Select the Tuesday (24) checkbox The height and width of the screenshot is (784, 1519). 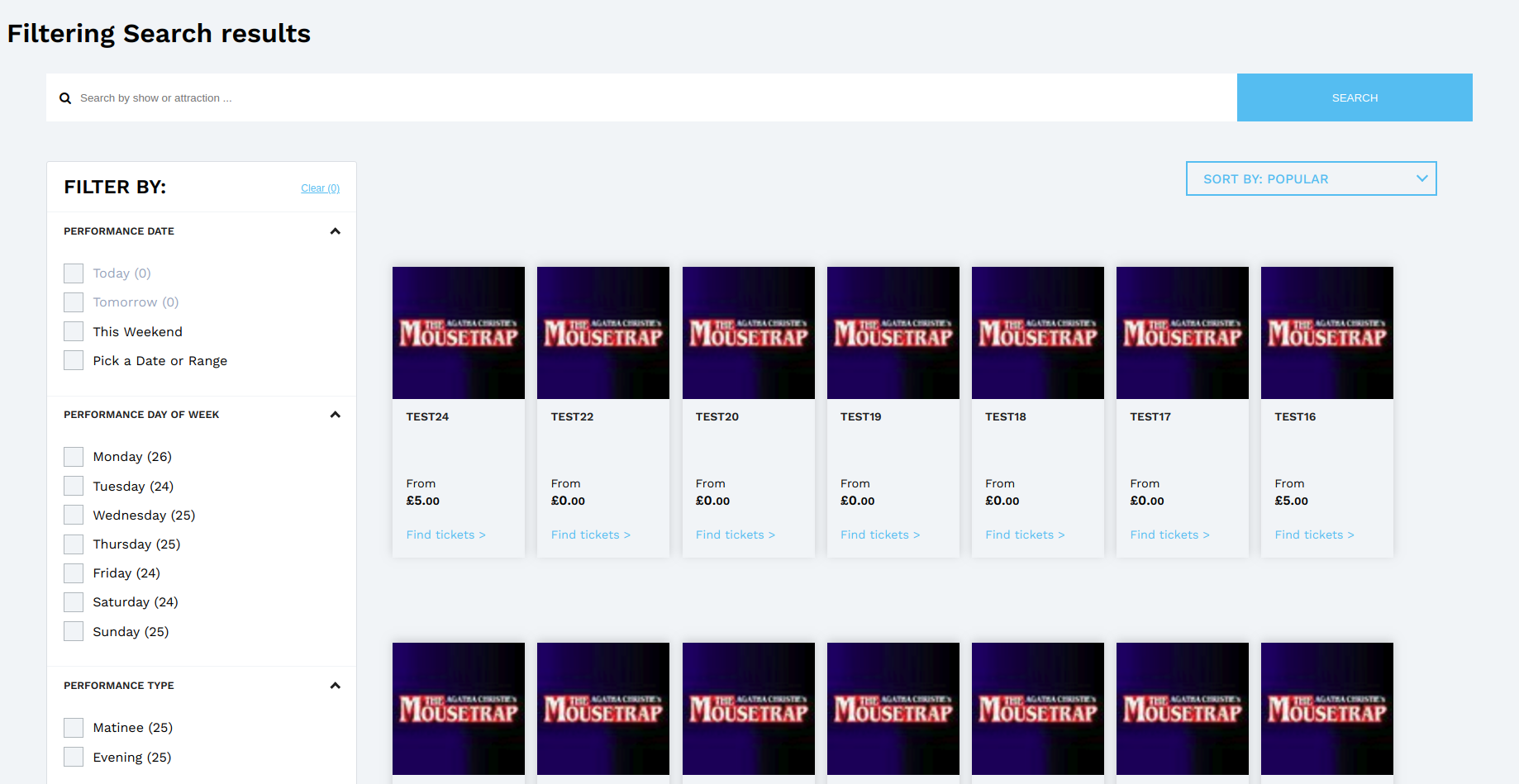(74, 486)
